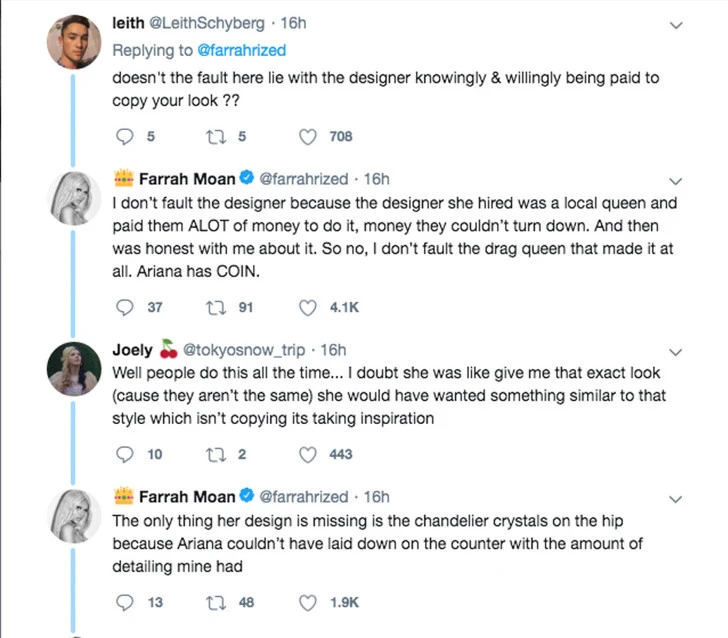Expand options menu on Farrah's first tweet
728x638 pixels.
point(678,181)
